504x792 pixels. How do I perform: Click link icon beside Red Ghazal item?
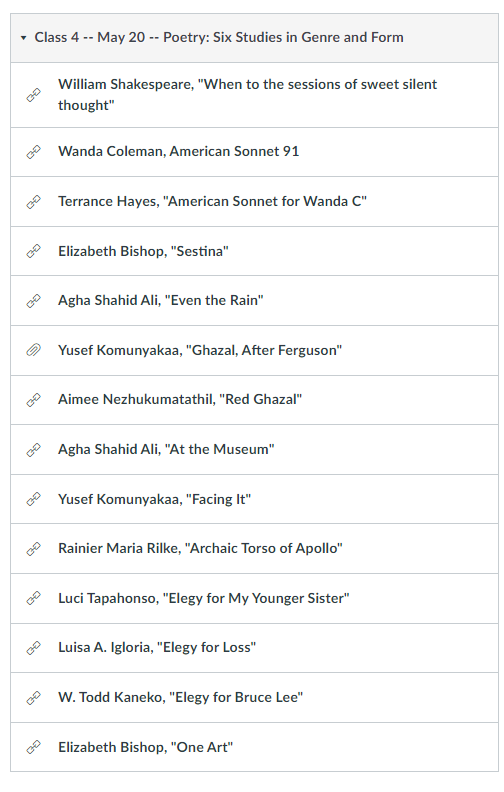coord(33,400)
